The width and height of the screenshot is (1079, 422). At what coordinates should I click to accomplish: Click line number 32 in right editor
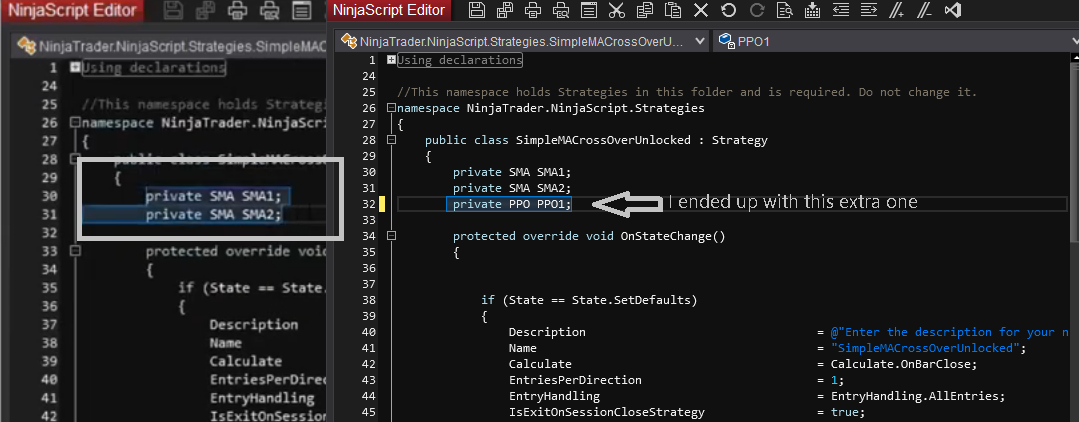pyautogui.click(x=368, y=204)
